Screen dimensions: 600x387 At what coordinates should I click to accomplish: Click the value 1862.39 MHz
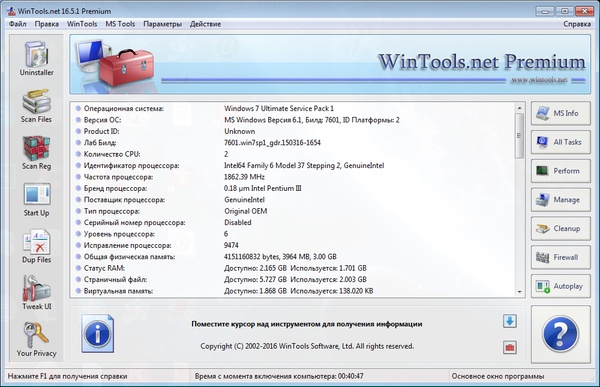click(244, 177)
